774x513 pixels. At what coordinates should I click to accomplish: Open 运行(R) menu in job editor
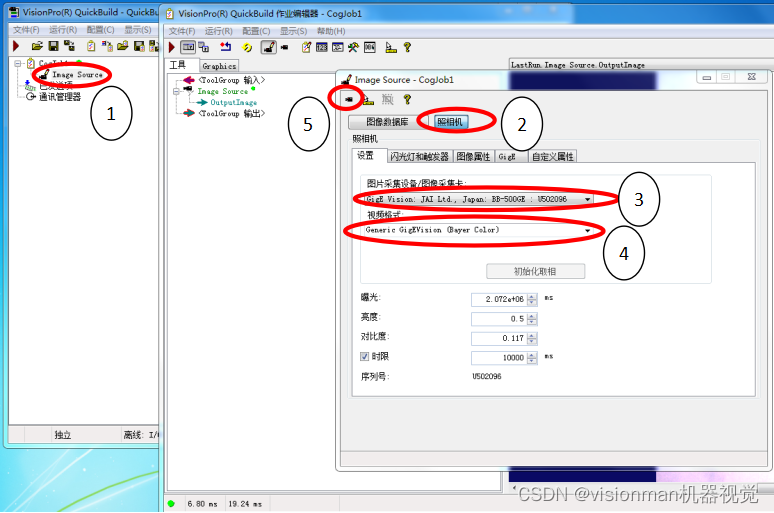pos(219,31)
